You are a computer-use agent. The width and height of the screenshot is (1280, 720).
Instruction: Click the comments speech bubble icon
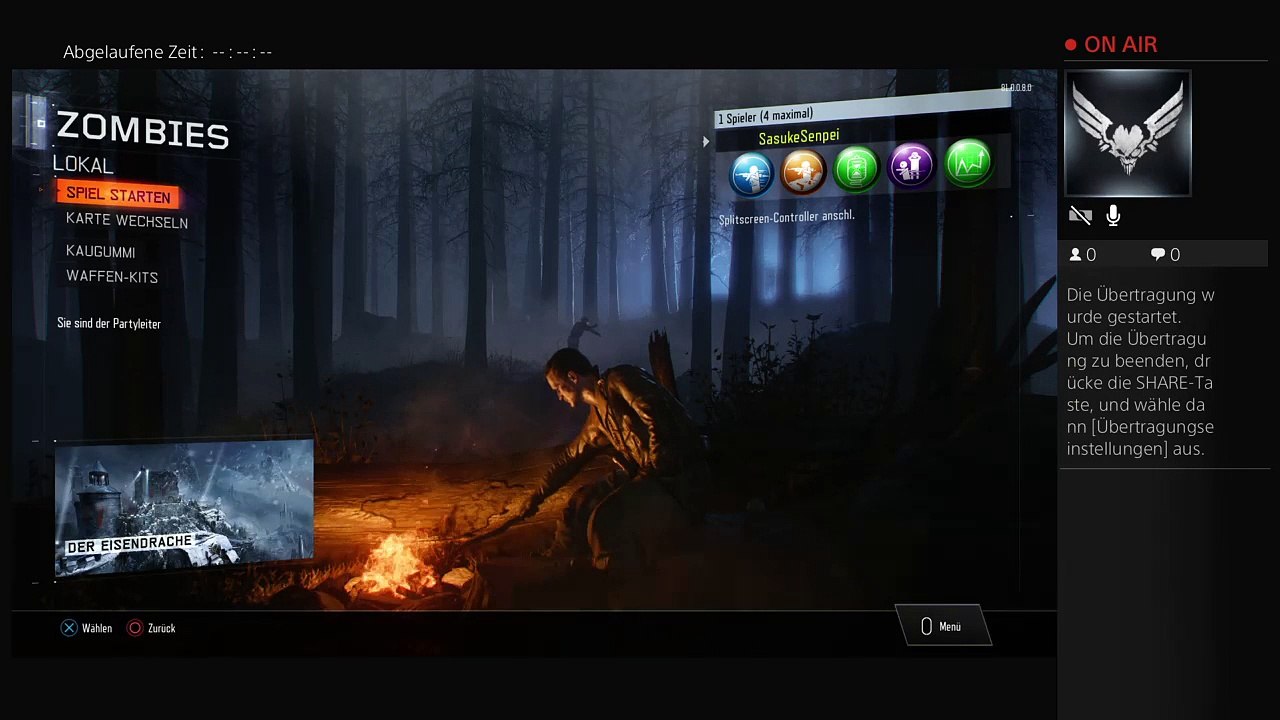click(1158, 255)
